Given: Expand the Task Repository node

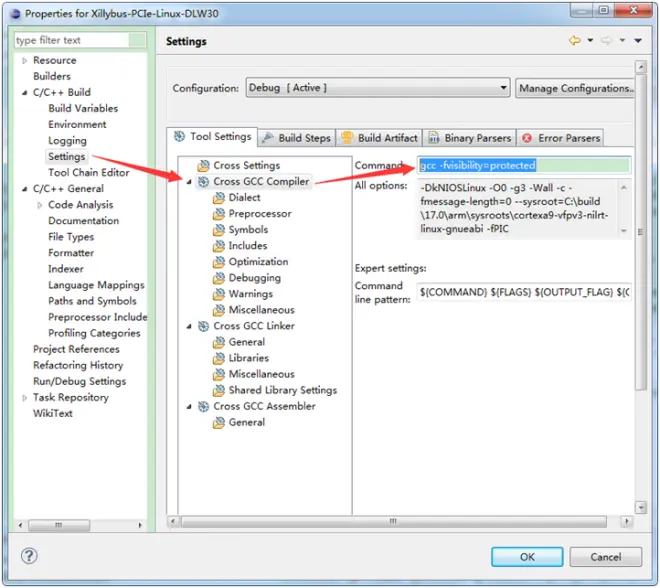Looking at the screenshot, I should [x=24, y=398].
